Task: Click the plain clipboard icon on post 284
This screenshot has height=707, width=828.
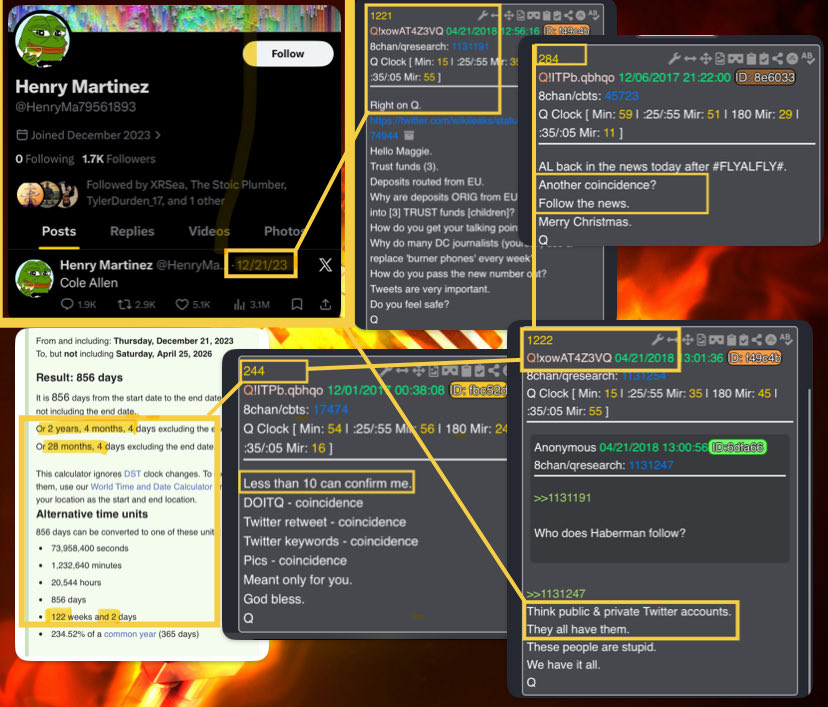Action: click(751, 59)
